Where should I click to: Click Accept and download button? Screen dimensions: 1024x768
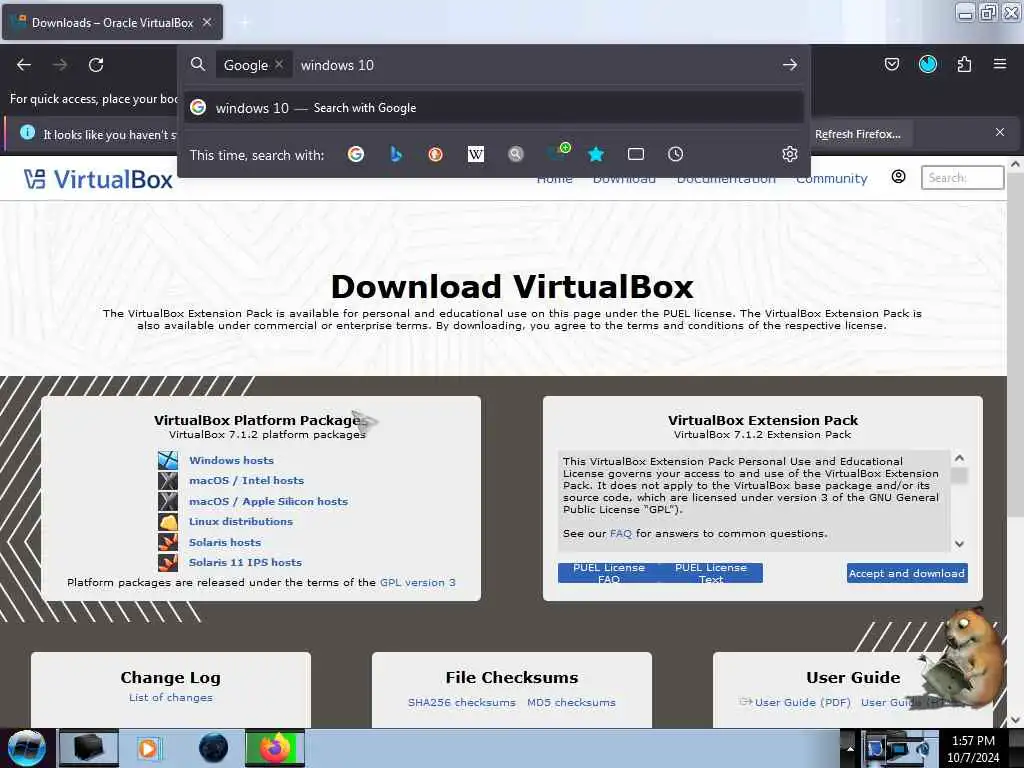[906, 573]
